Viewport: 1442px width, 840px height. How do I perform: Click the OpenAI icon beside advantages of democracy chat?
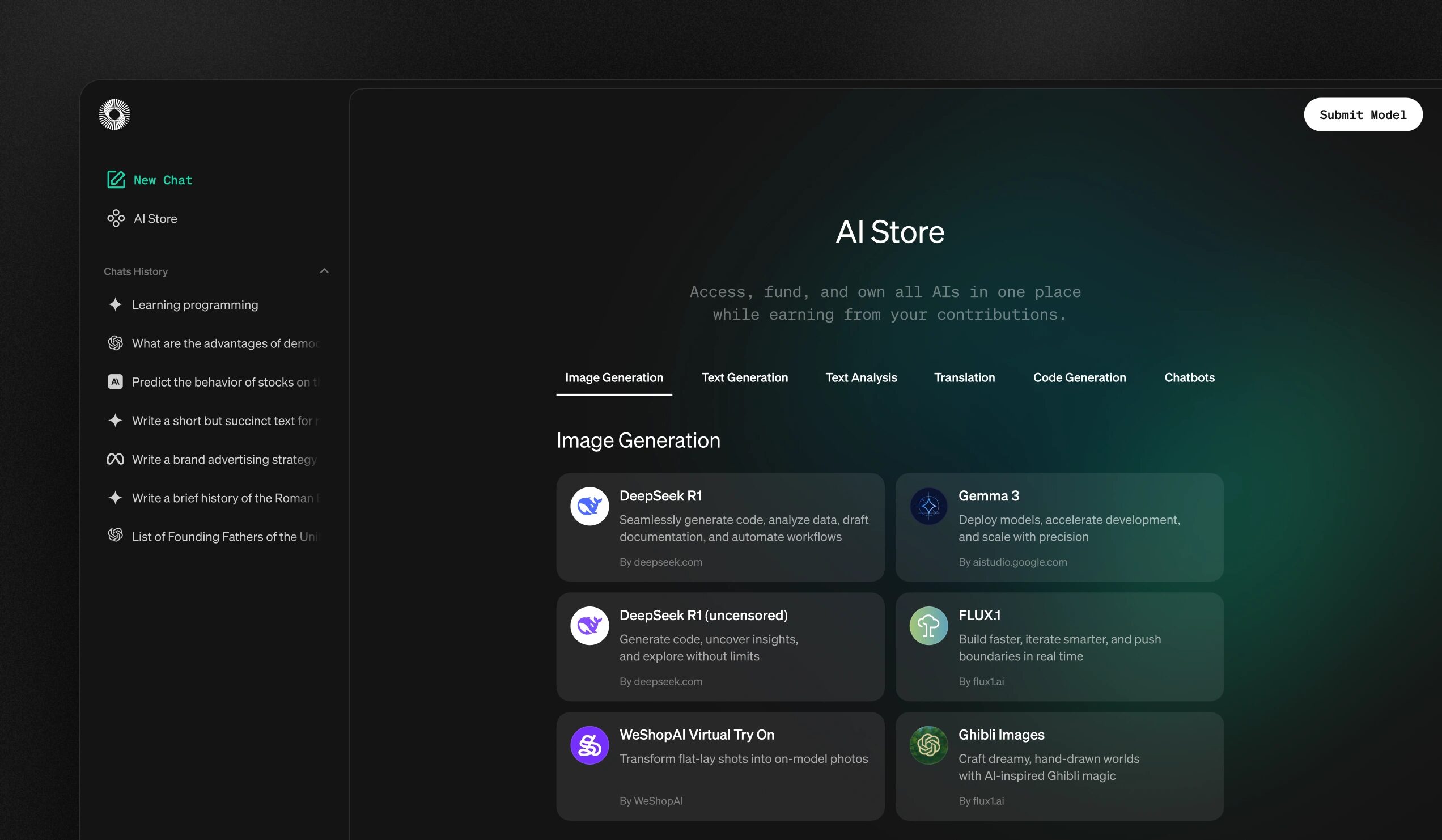tap(115, 343)
